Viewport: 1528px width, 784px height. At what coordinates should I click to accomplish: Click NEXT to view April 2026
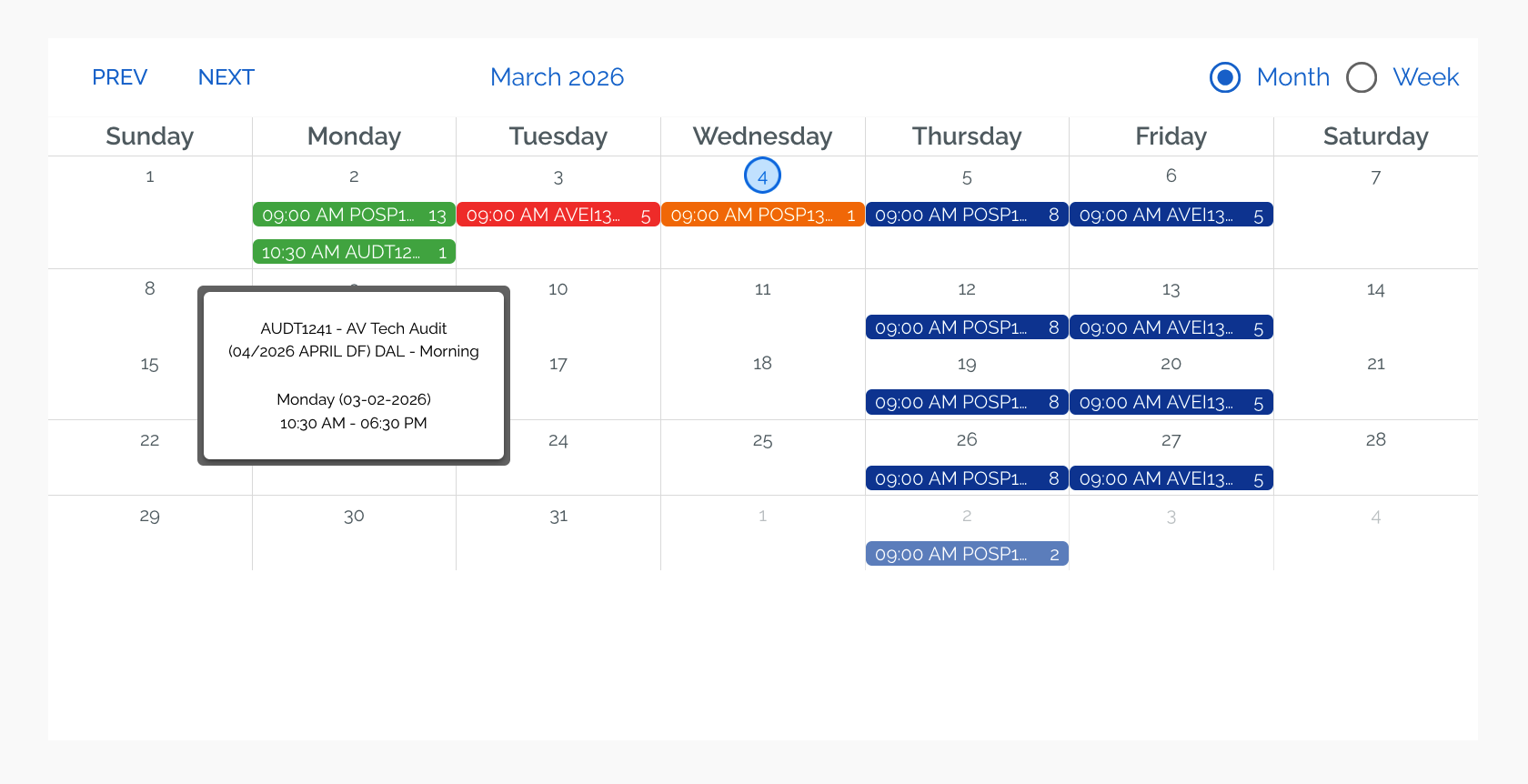pyautogui.click(x=226, y=77)
